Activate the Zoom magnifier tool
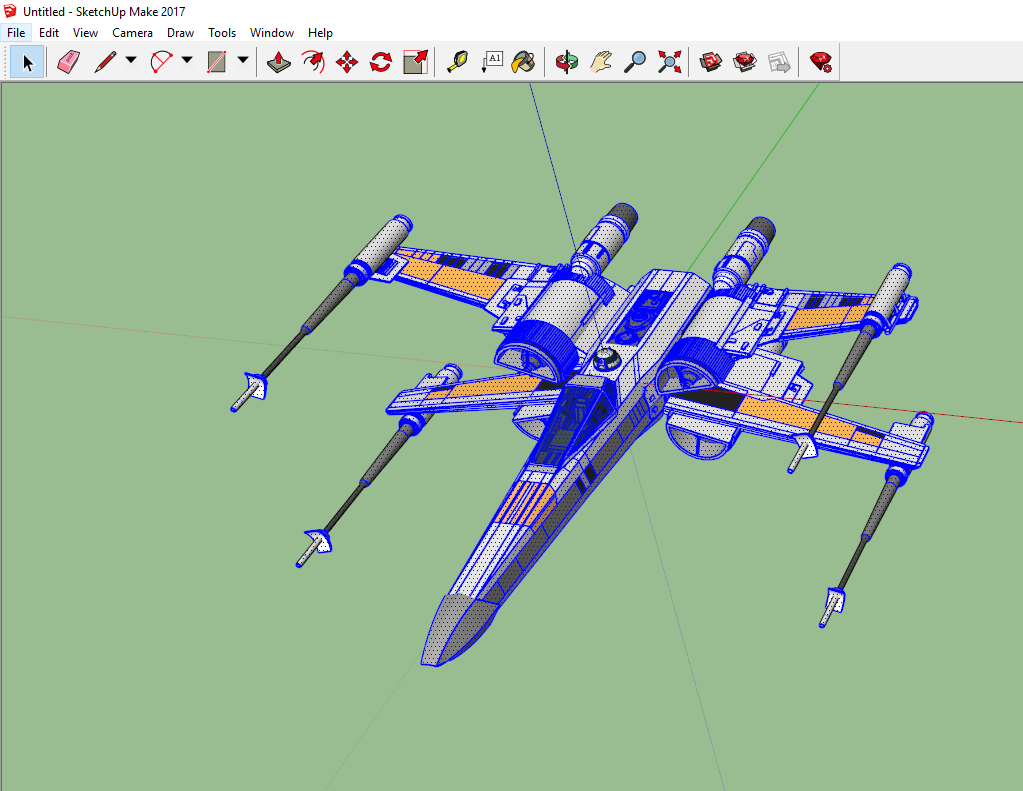The width and height of the screenshot is (1023, 791). pyautogui.click(x=635, y=62)
